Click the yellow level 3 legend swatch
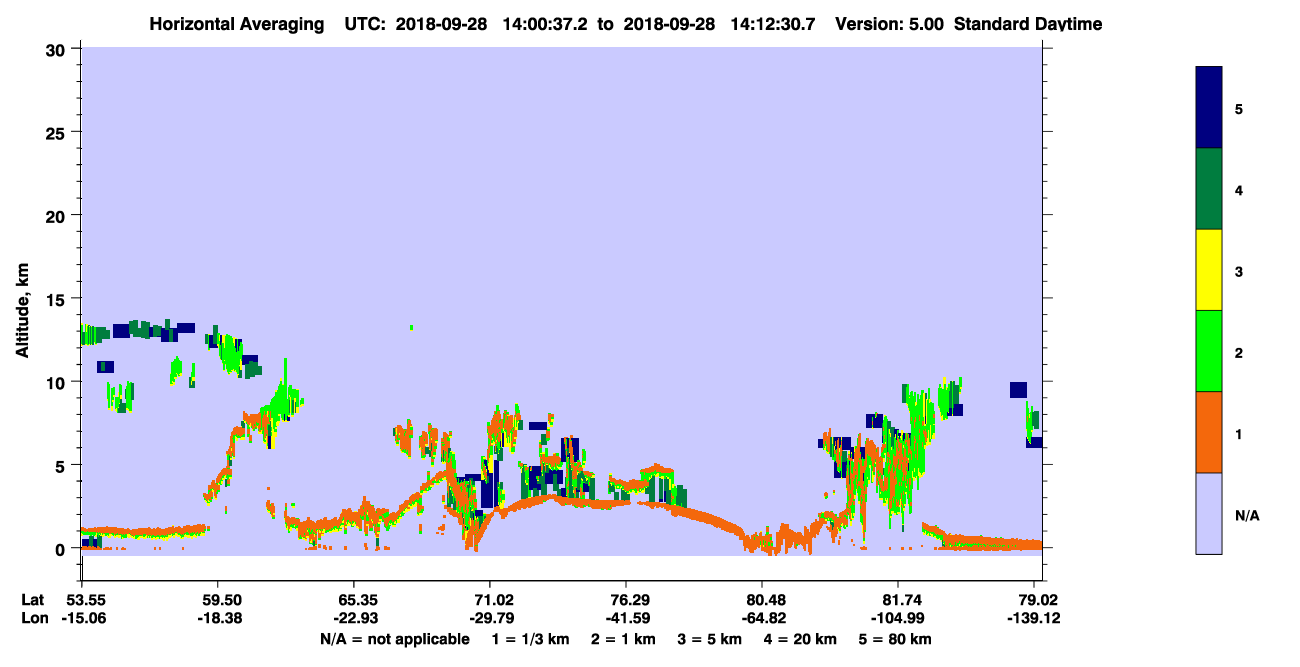The width and height of the screenshot is (1300, 667). click(1209, 270)
